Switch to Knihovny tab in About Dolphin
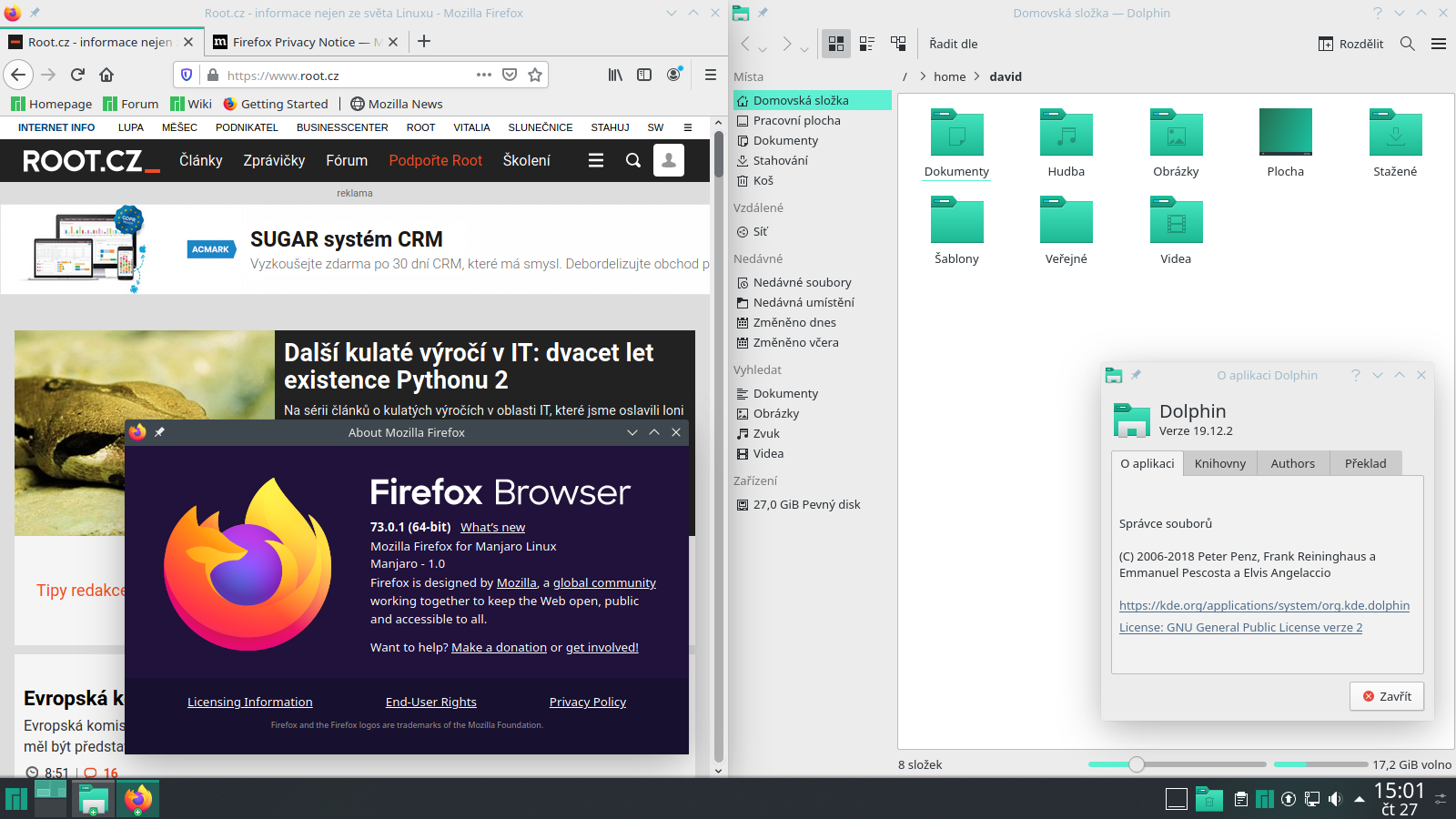The height and width of the screenshot is (819, 1456). click(1219, 463)
